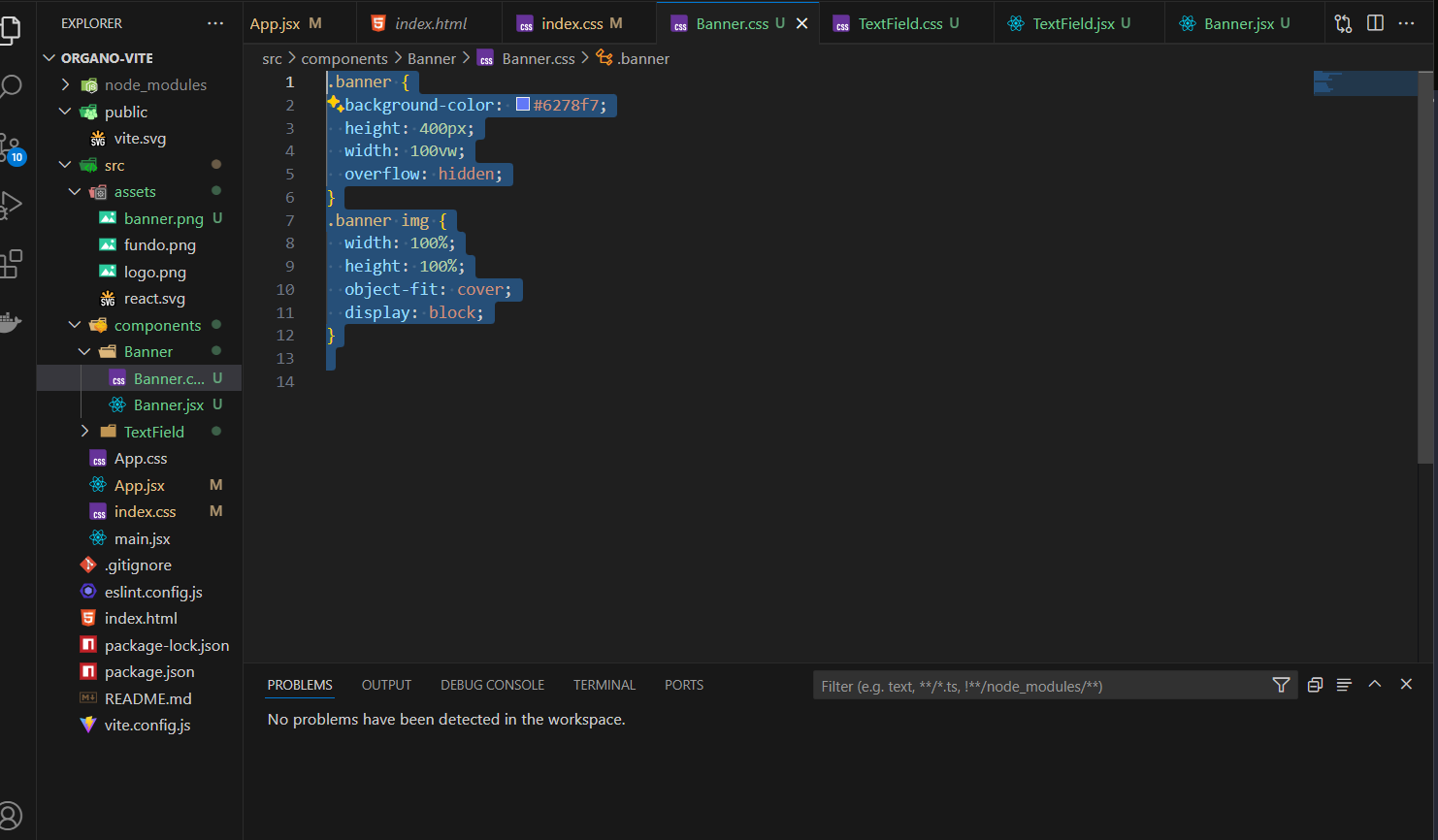Open the TERMINAL panel tab
Image resolution: width=1438 pixels, height=840 pixels.
point(605,685)
